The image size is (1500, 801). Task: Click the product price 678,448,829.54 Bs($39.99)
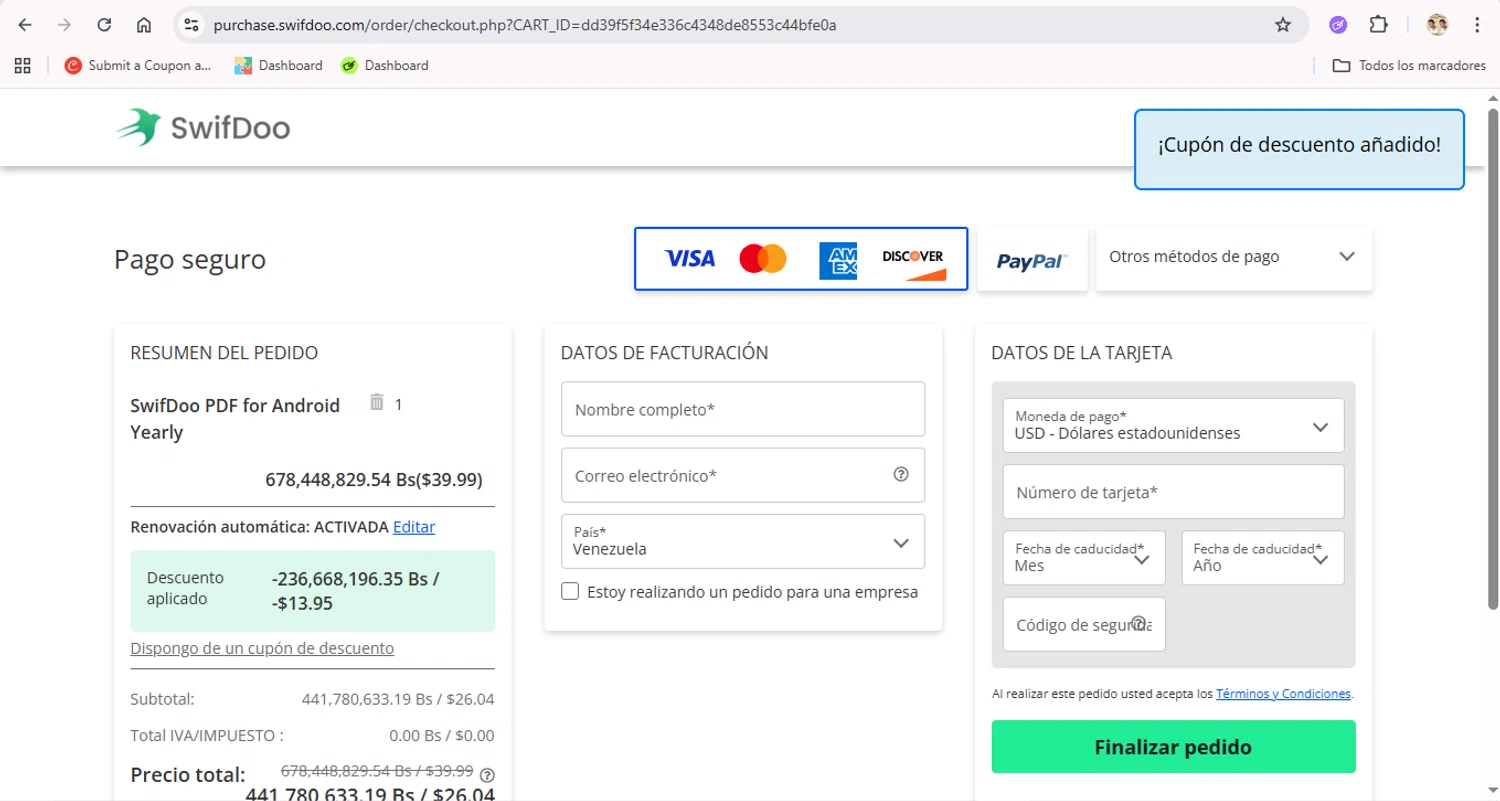point(374,479)
